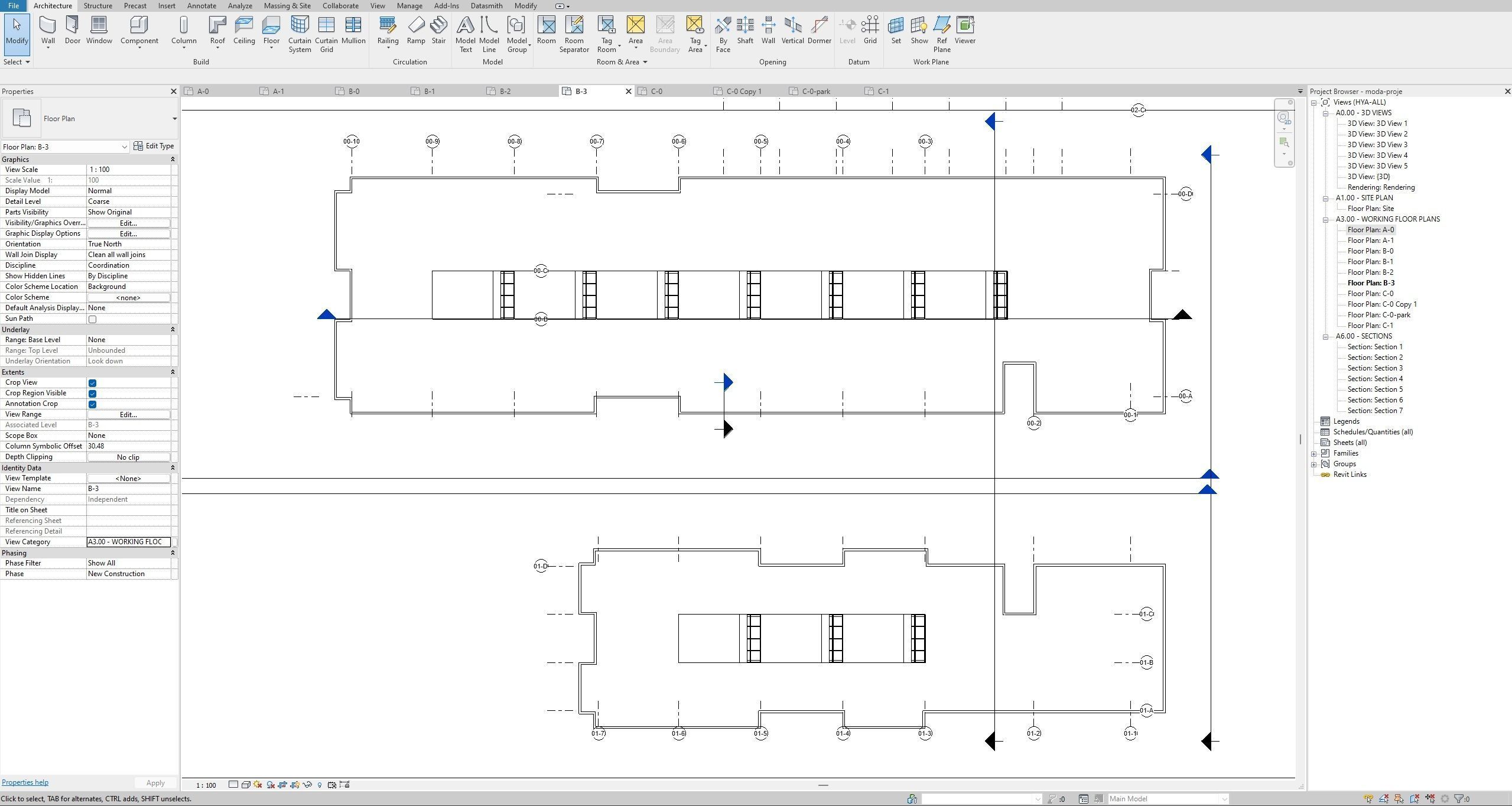Disable the Crop Region Visible option
Viewport: 1512px width, 806px height.
point(92,394)
